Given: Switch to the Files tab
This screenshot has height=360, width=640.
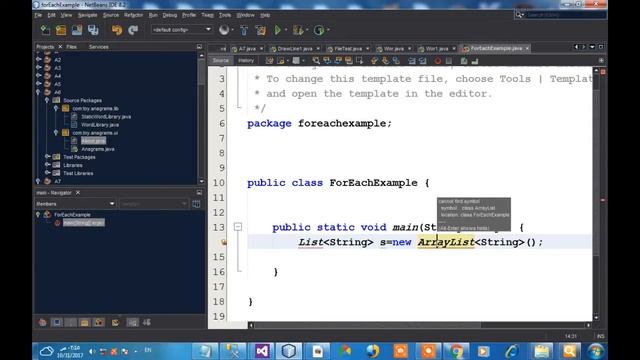Looking at the screenshot, I should [71, 47].
